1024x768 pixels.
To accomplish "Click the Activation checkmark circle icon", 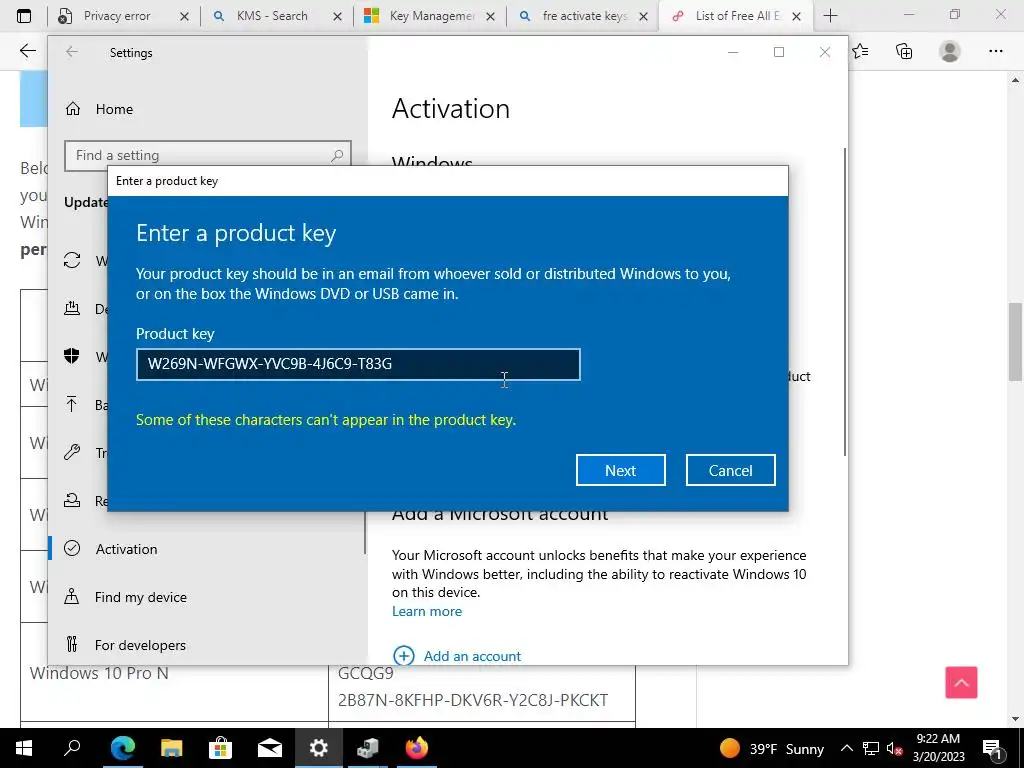I will coord(72,549).
